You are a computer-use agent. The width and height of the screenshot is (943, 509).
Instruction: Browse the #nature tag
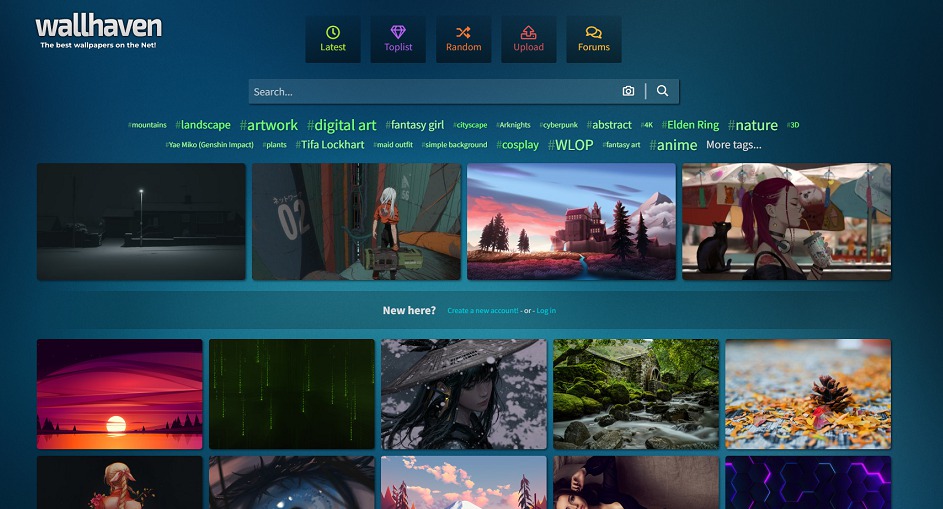pos(752,125)
